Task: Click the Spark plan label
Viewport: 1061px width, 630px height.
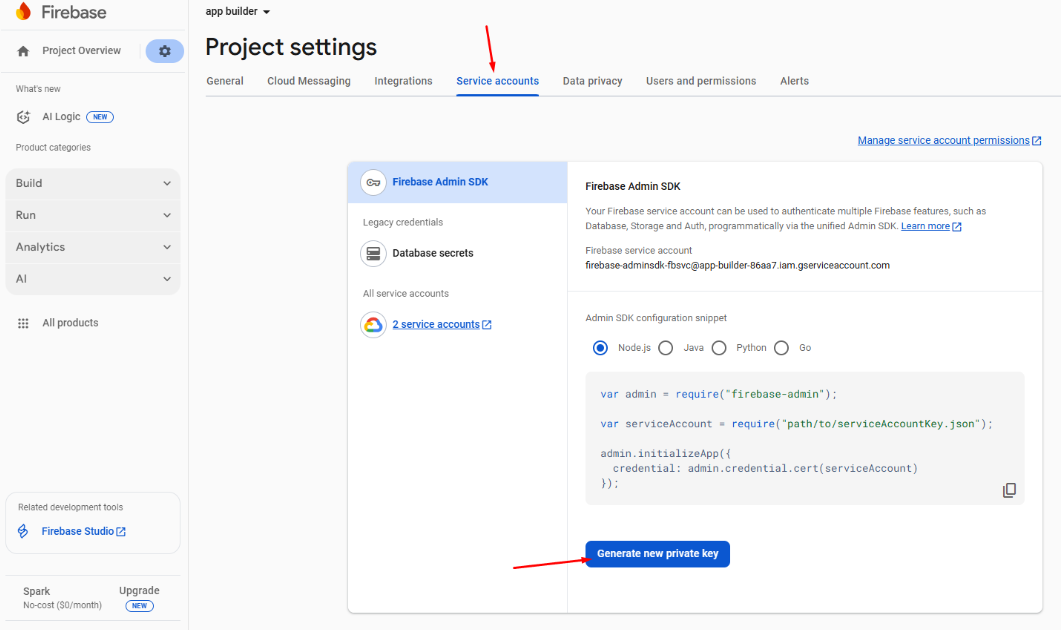Action: (37, 591)
